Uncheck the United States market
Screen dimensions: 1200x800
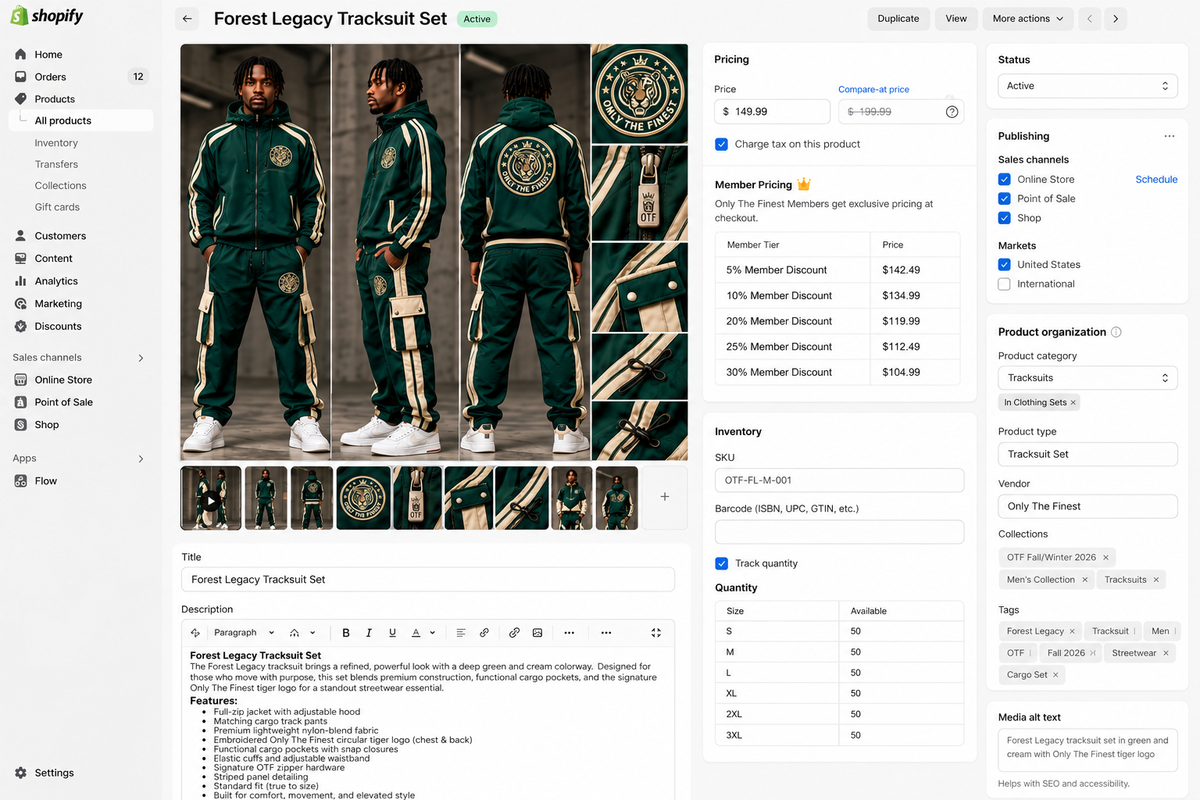click(x=1004, y=264)
